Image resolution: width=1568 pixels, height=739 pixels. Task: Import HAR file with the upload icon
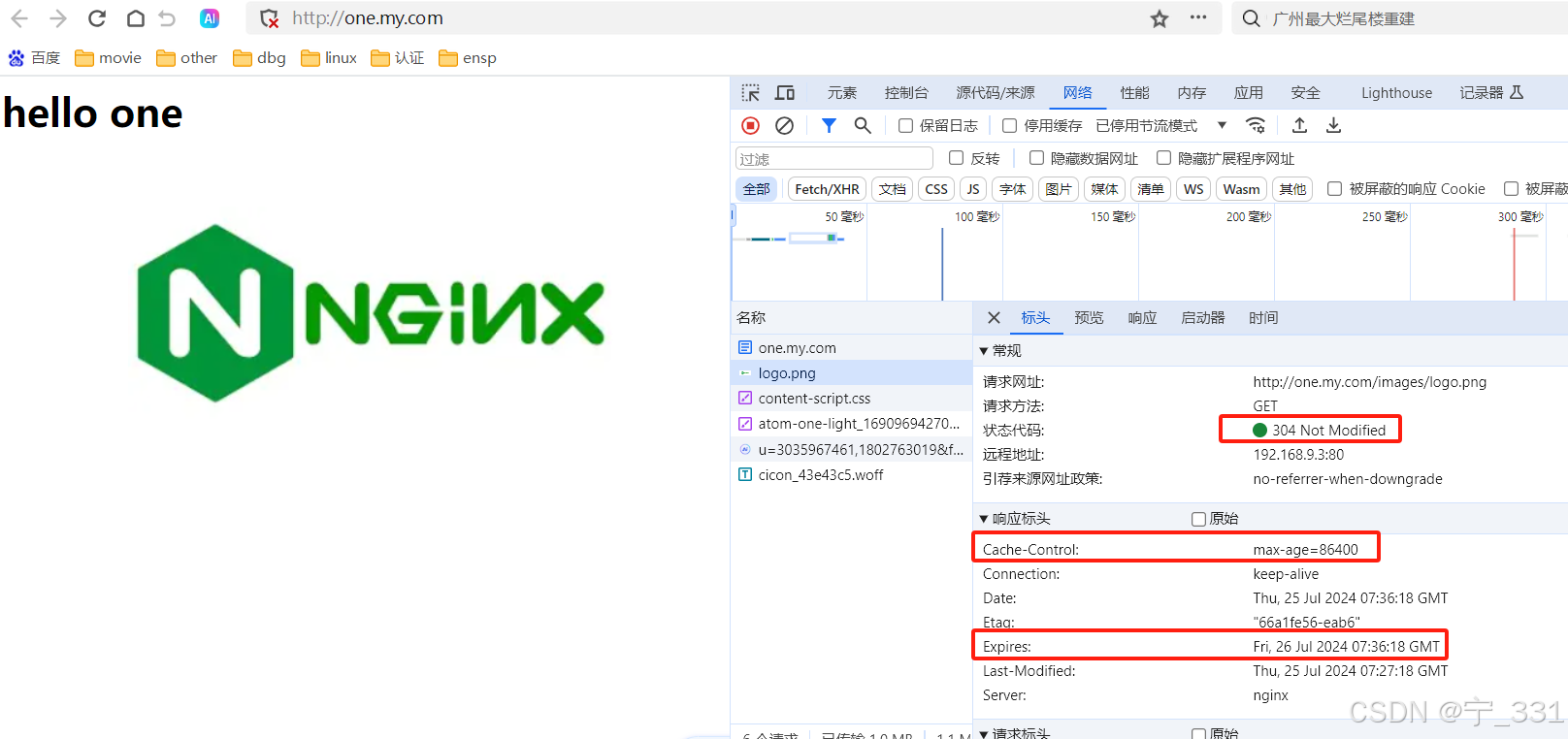pyautogui.click(x=1299, y=125)
